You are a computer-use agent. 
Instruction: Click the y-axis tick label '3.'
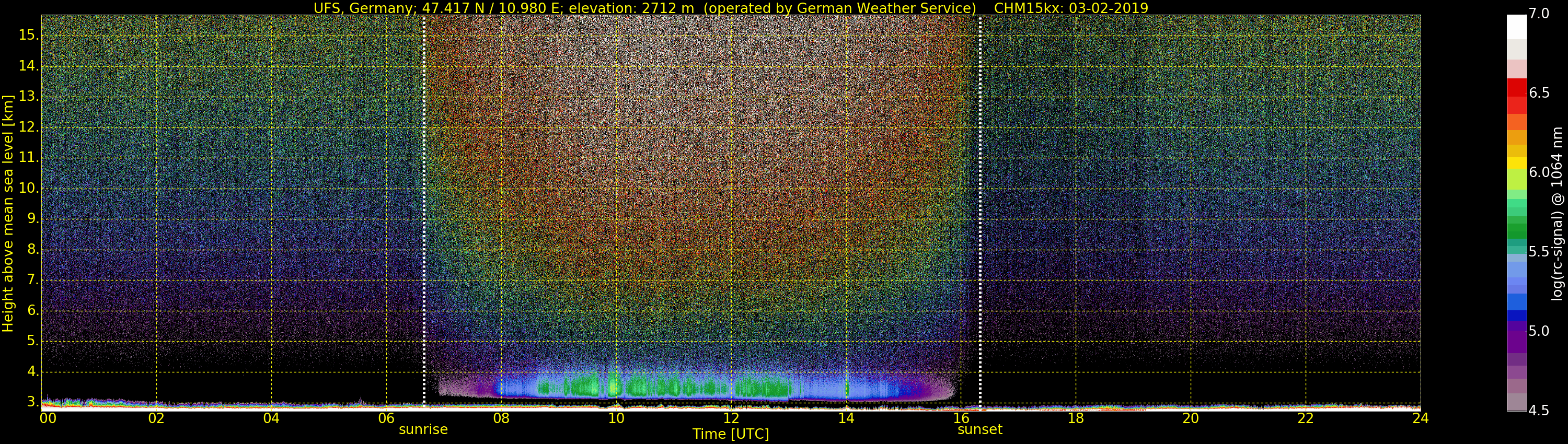coord(33,401)
